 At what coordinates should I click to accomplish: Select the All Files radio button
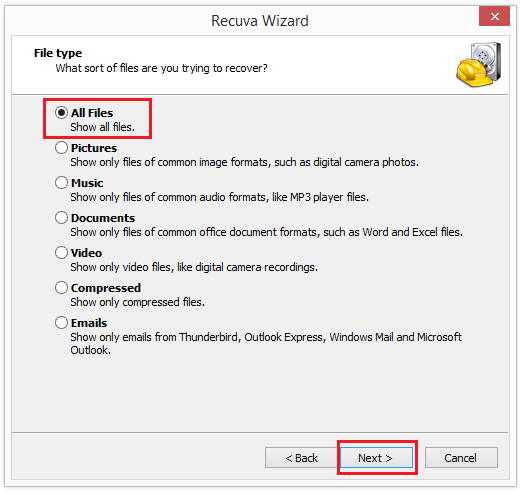click(x=61, y=113)
